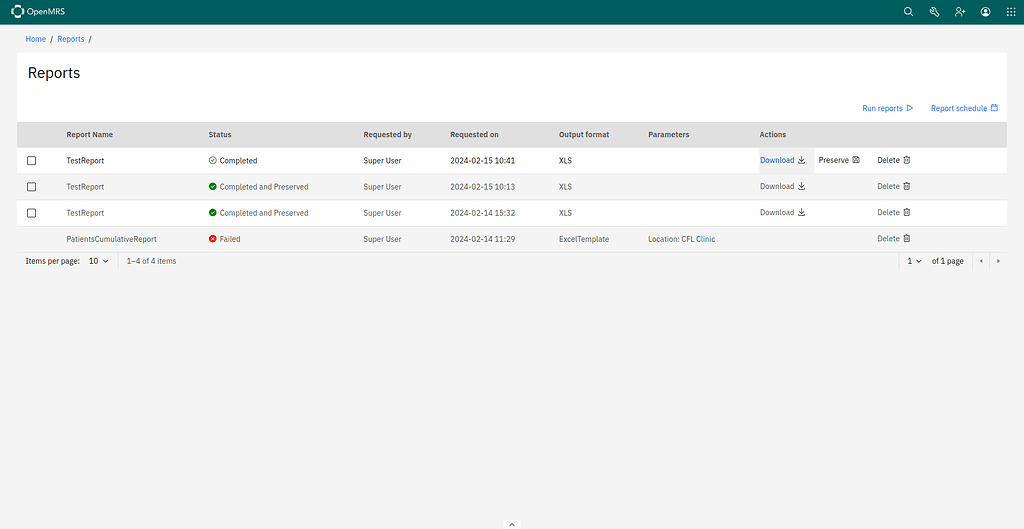Click the Requested by column header
This screenshot has width=1024, height=529.
pos(387,135)
